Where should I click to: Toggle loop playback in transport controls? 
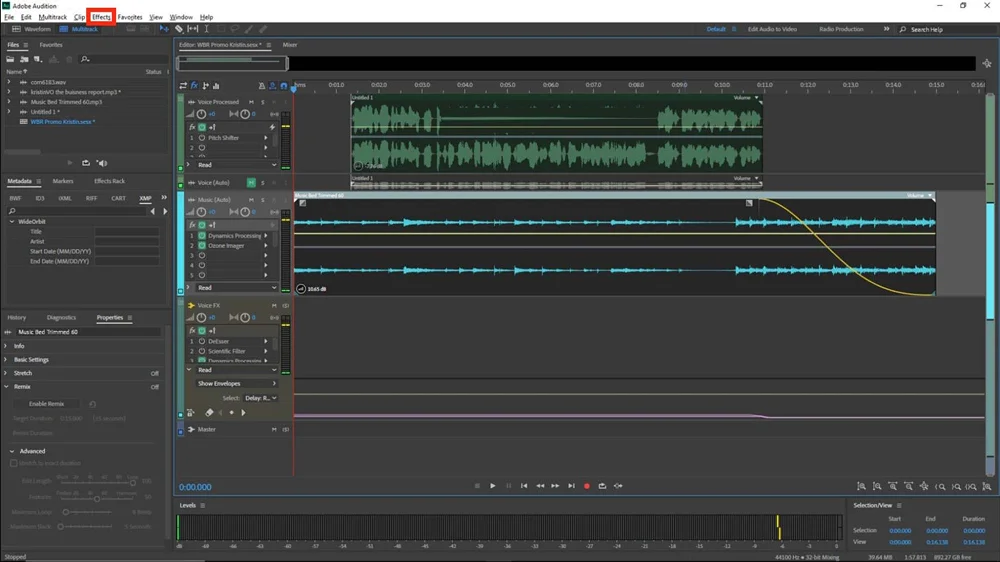602,486
